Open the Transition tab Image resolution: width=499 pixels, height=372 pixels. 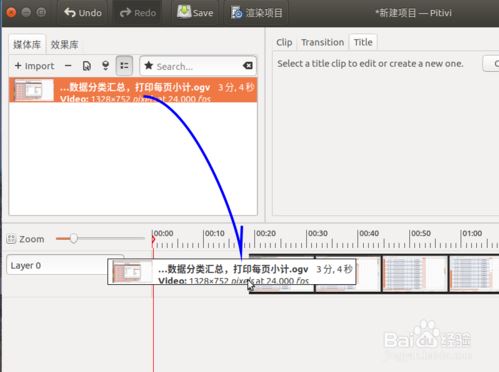coord(322,42)
